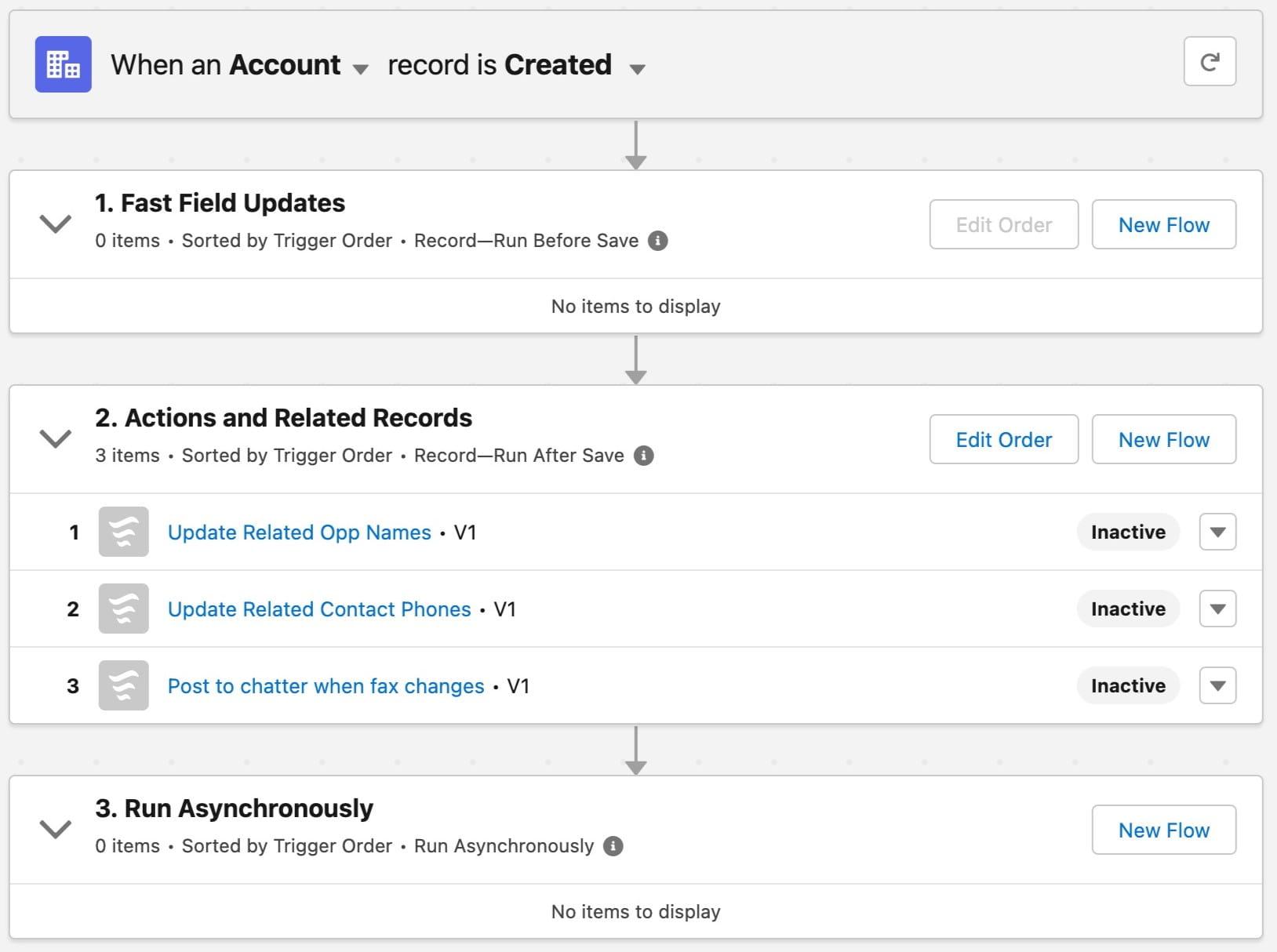
Task: Create New Flow in Fast Field Updates
Action: pyautogui.click(x=1164, y=225)
